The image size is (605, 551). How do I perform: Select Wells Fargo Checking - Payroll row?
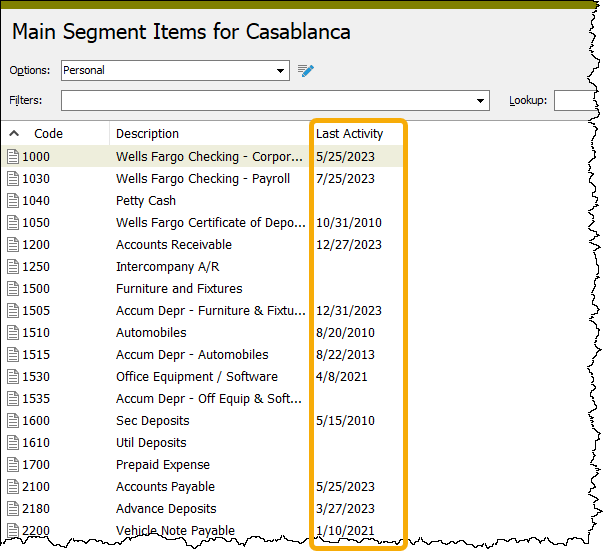[202, 179]
